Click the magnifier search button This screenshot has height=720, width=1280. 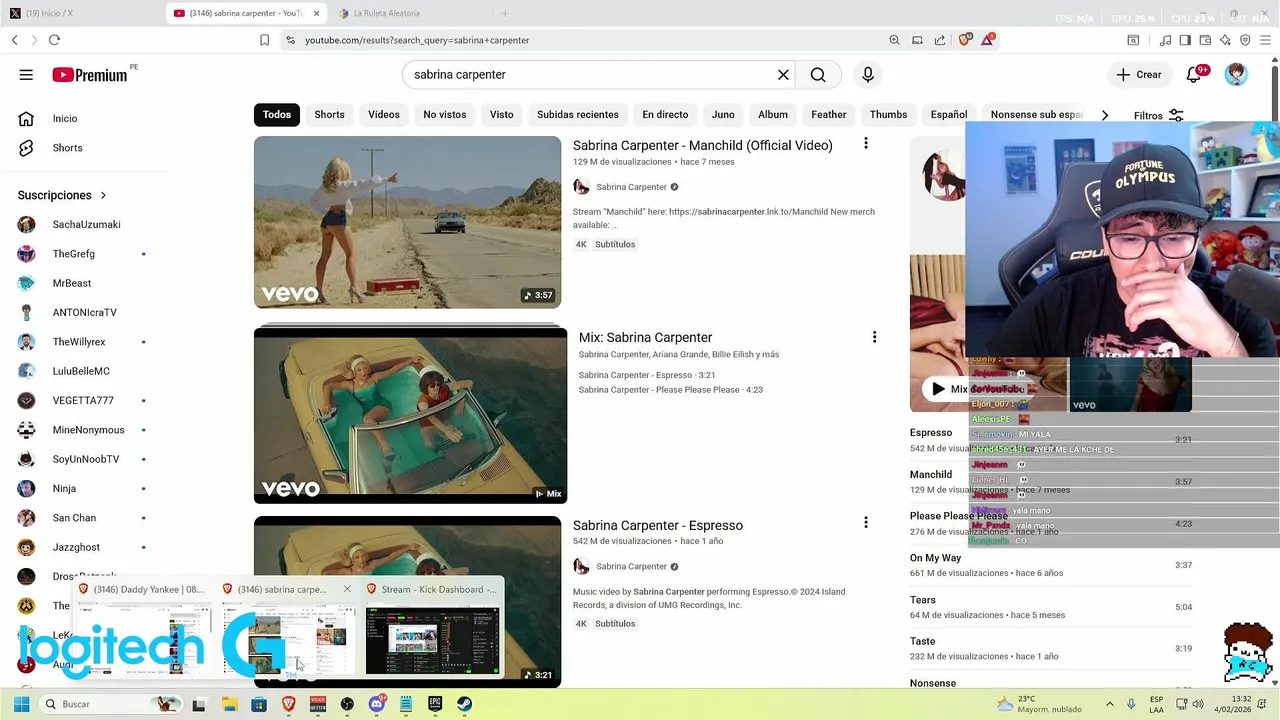[x=818, y=75]
